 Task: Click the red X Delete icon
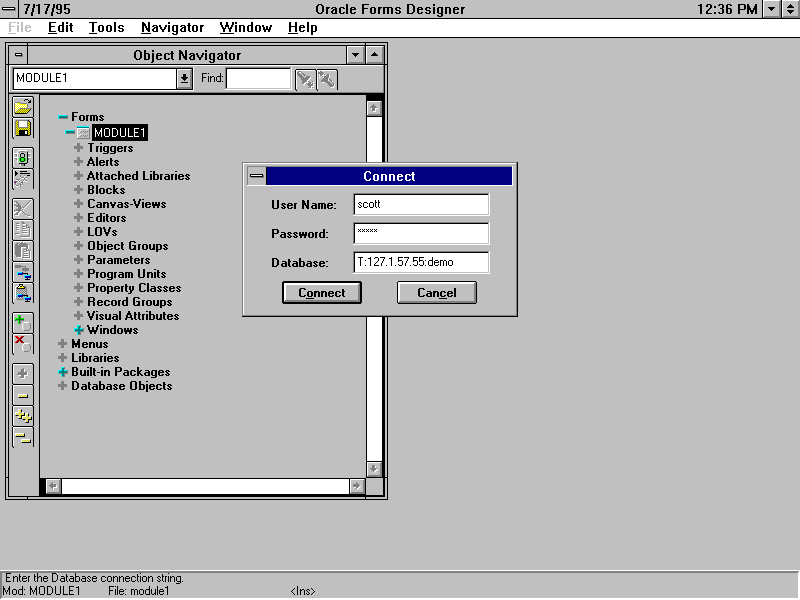point(22,343)
